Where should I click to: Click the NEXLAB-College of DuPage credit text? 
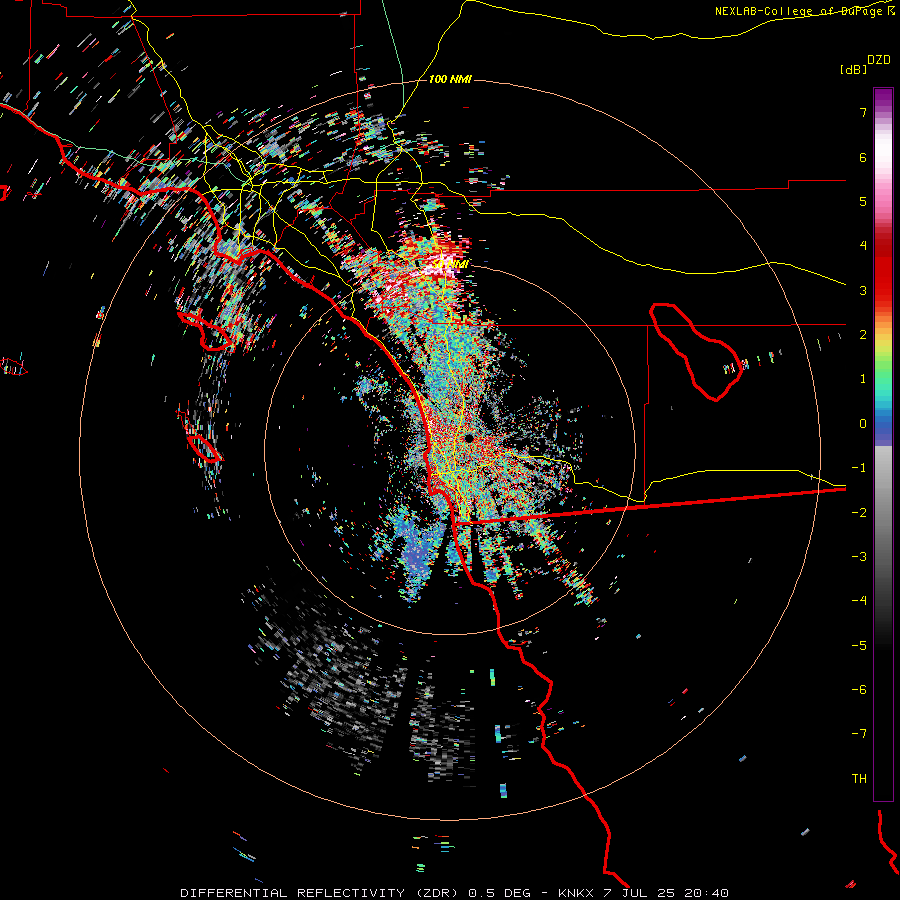tap(804, 11)
